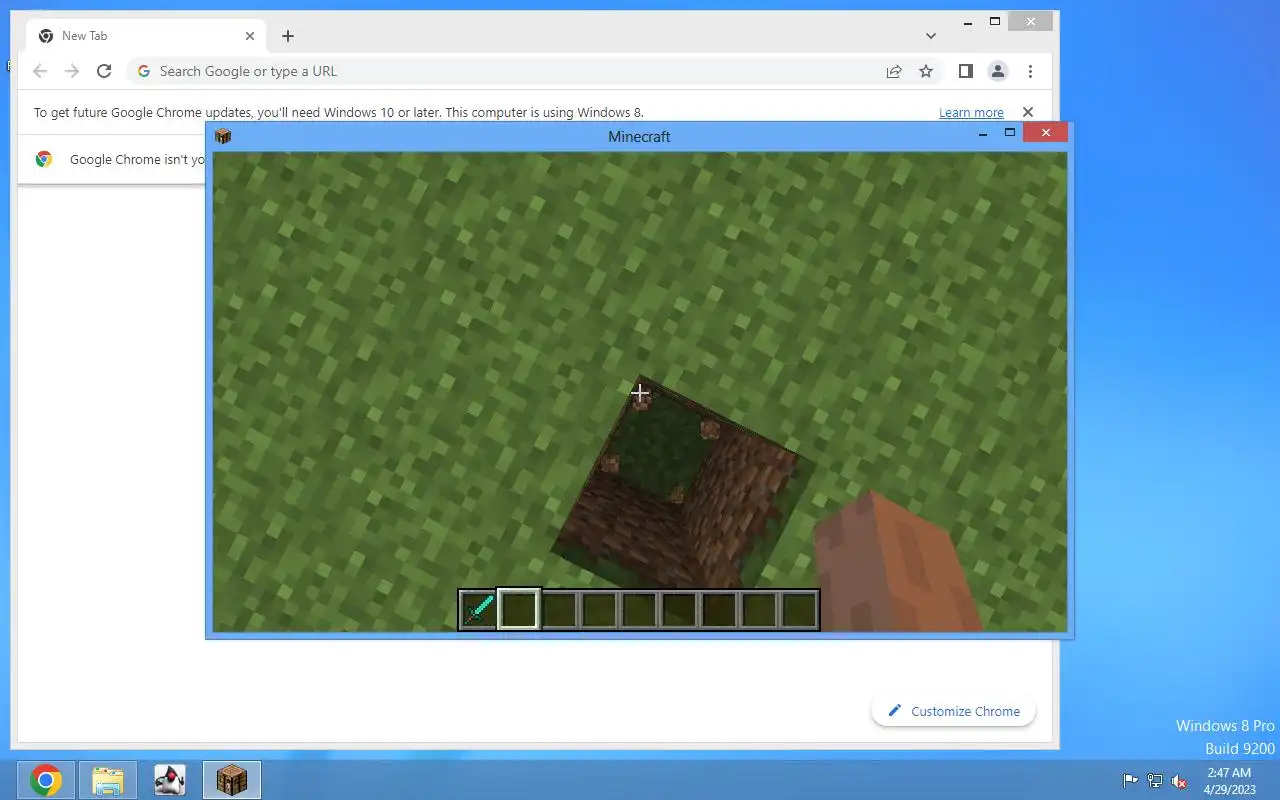Screen dimensions: 1280x800
Task: Open Action Center flag icon
Action: [x=1131, y=781]
